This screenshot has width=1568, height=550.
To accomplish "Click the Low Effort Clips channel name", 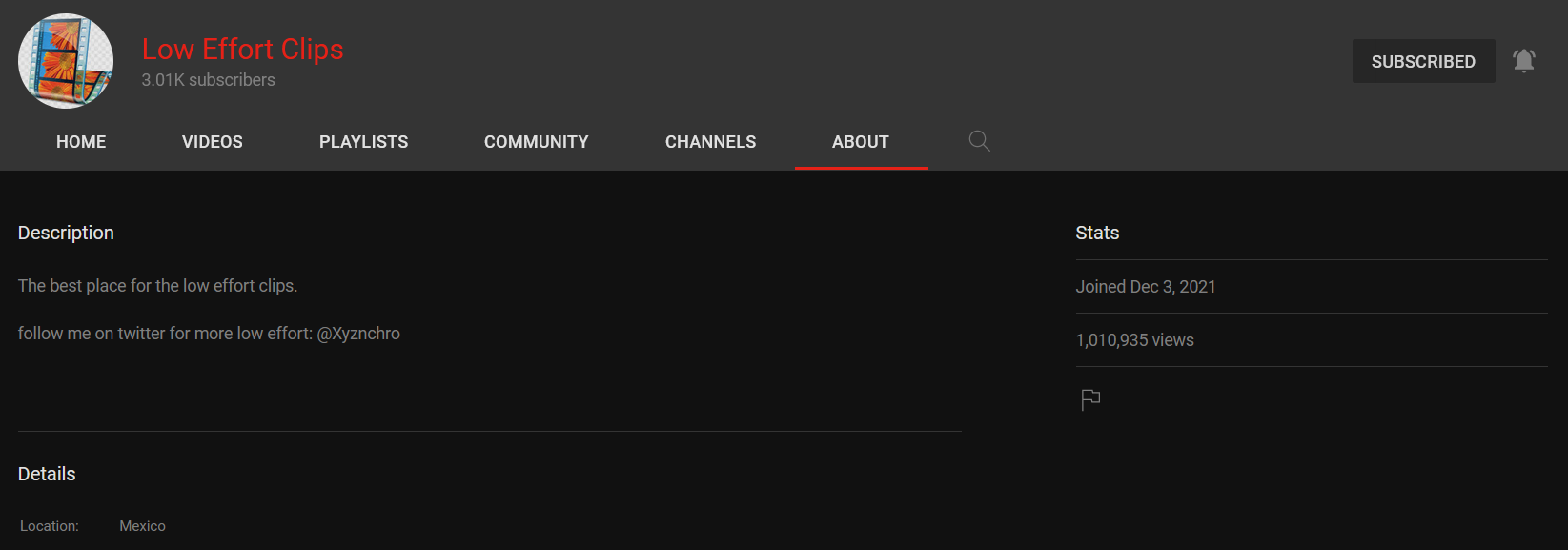I will pos(242,49).
